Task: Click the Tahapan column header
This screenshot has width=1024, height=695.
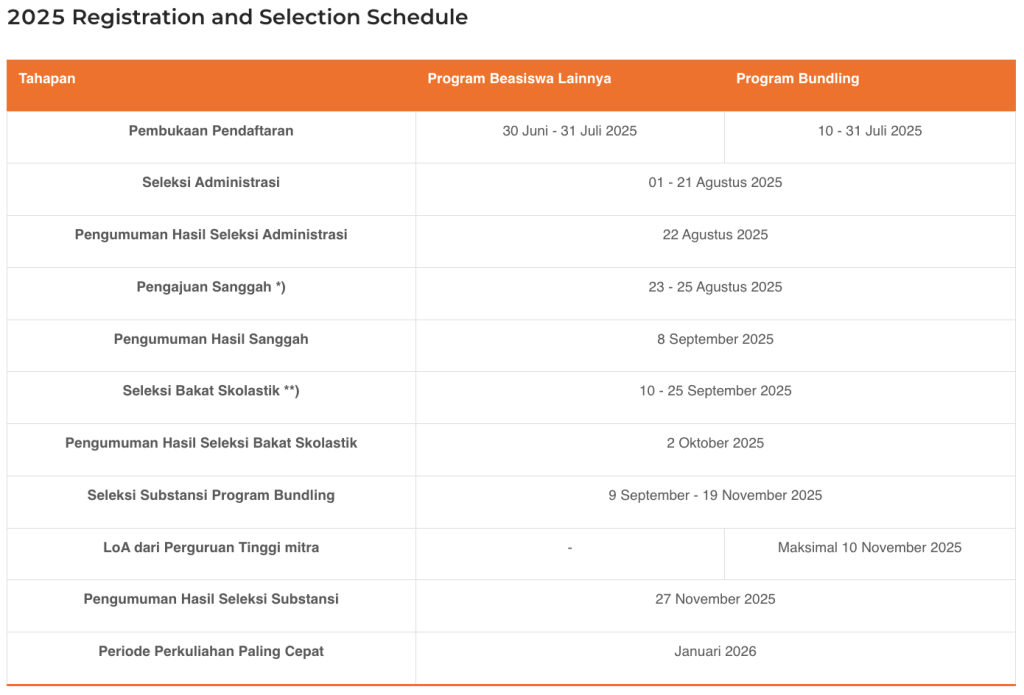Action: pyautogui.click(x=47, y=78)
